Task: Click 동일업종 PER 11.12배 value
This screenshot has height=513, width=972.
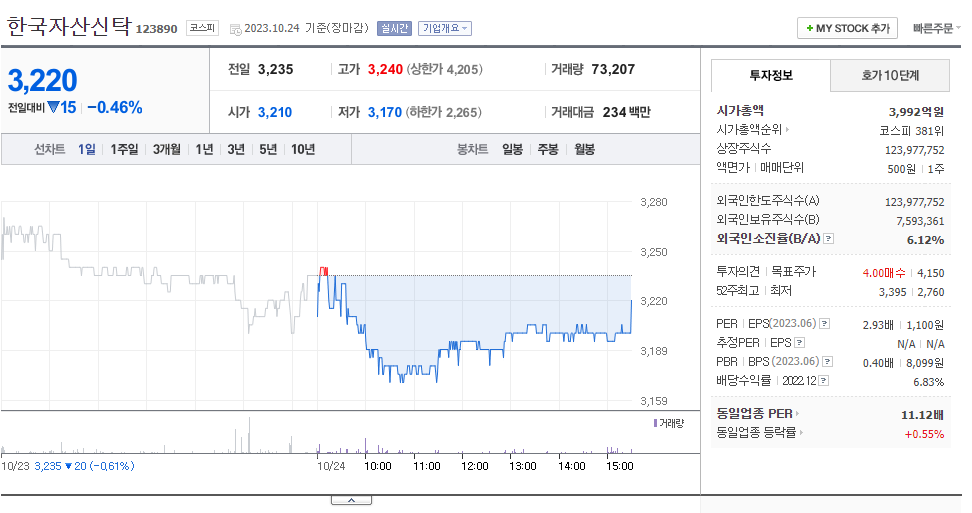Action: (x=922, y=415)
